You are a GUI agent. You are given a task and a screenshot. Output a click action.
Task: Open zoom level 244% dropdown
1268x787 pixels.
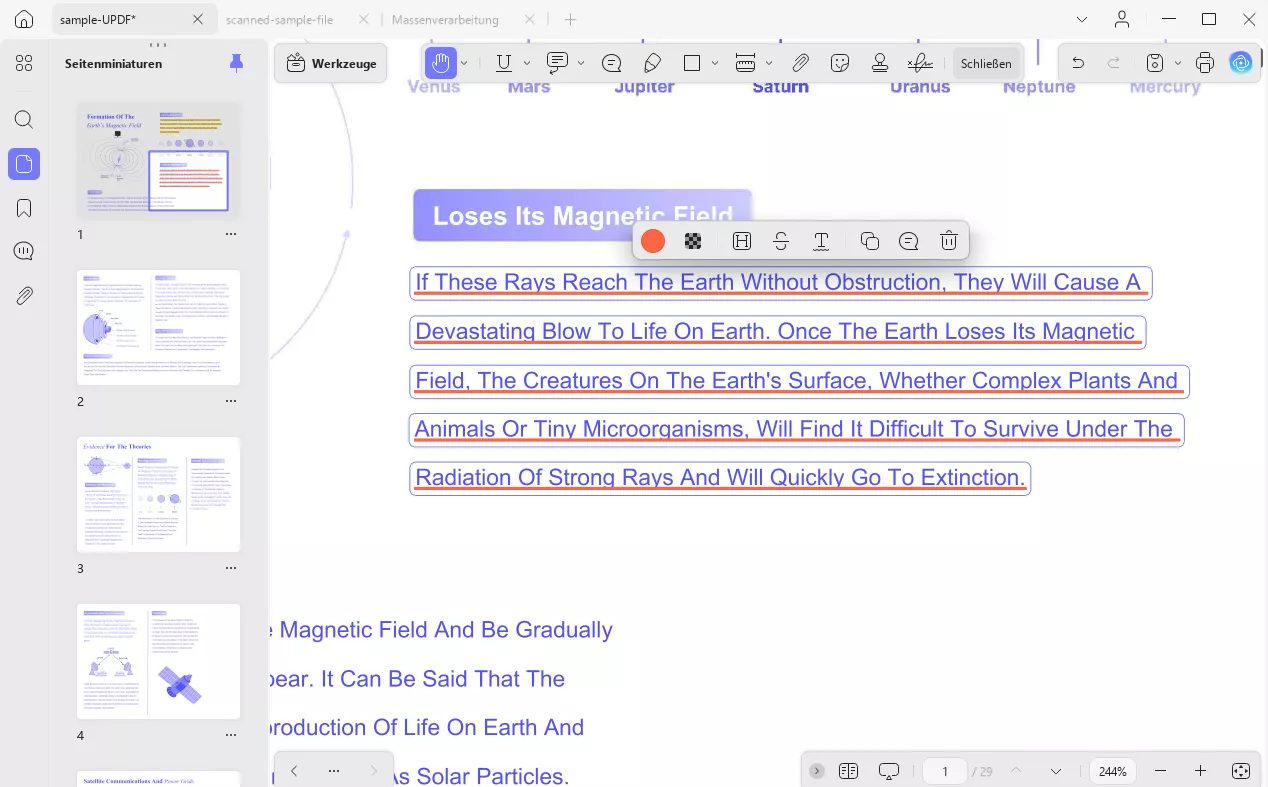click(1113, 771)
